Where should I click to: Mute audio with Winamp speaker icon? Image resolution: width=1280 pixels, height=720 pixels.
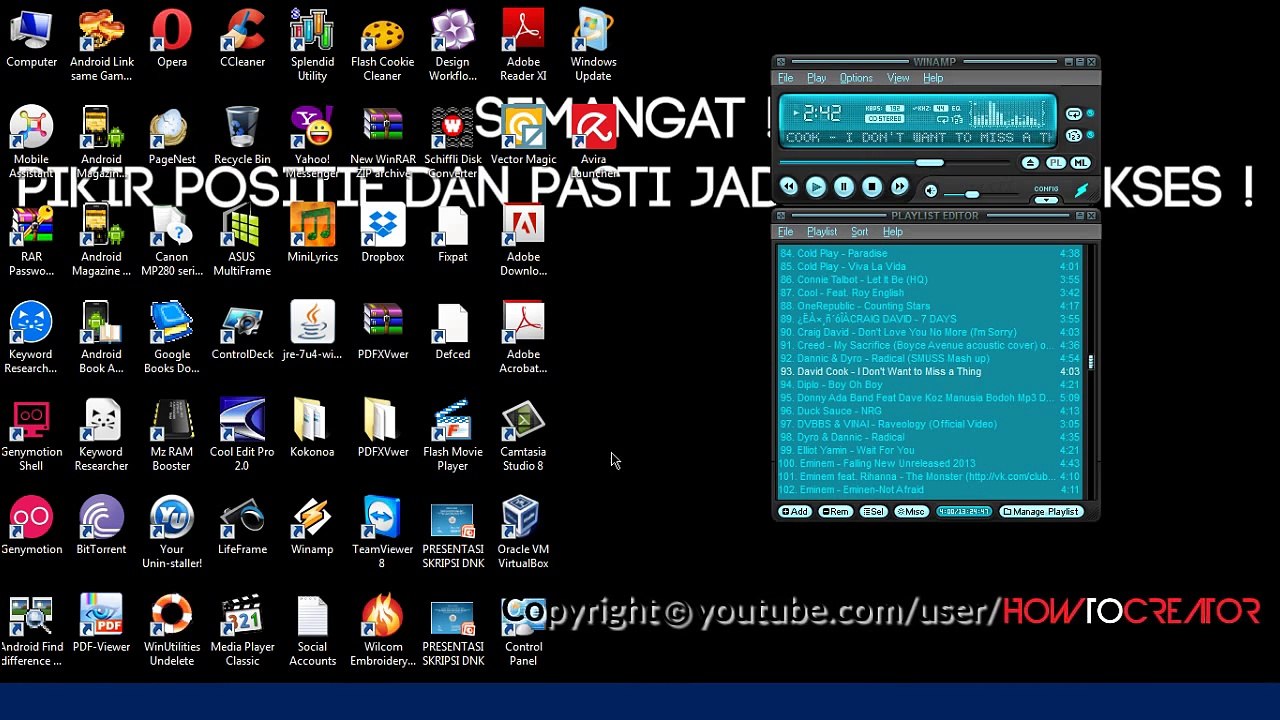931,191
